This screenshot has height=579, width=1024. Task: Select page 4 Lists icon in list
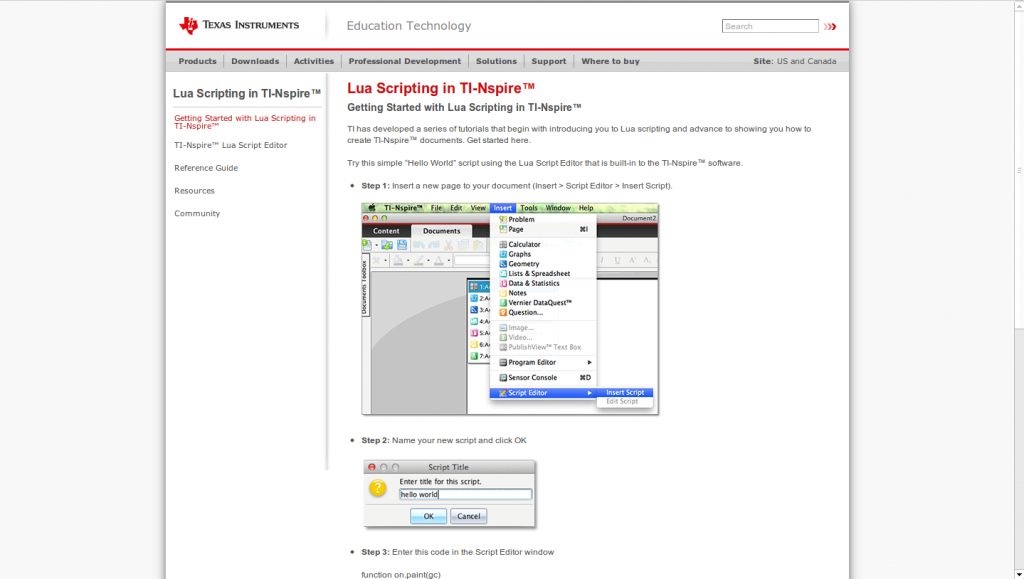pyautogui.click(x=474, y=321)
